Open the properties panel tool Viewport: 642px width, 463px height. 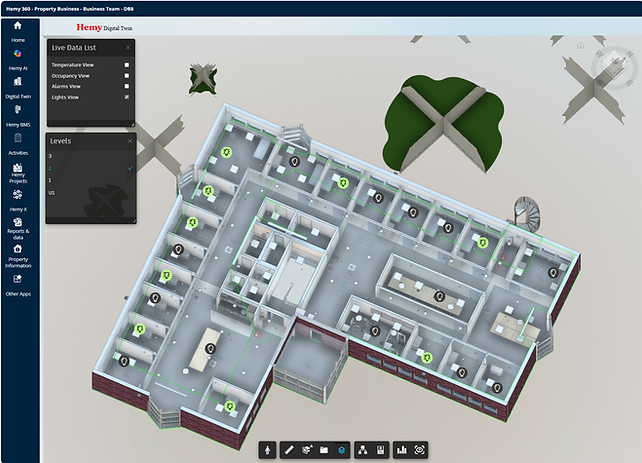point(380,450)
